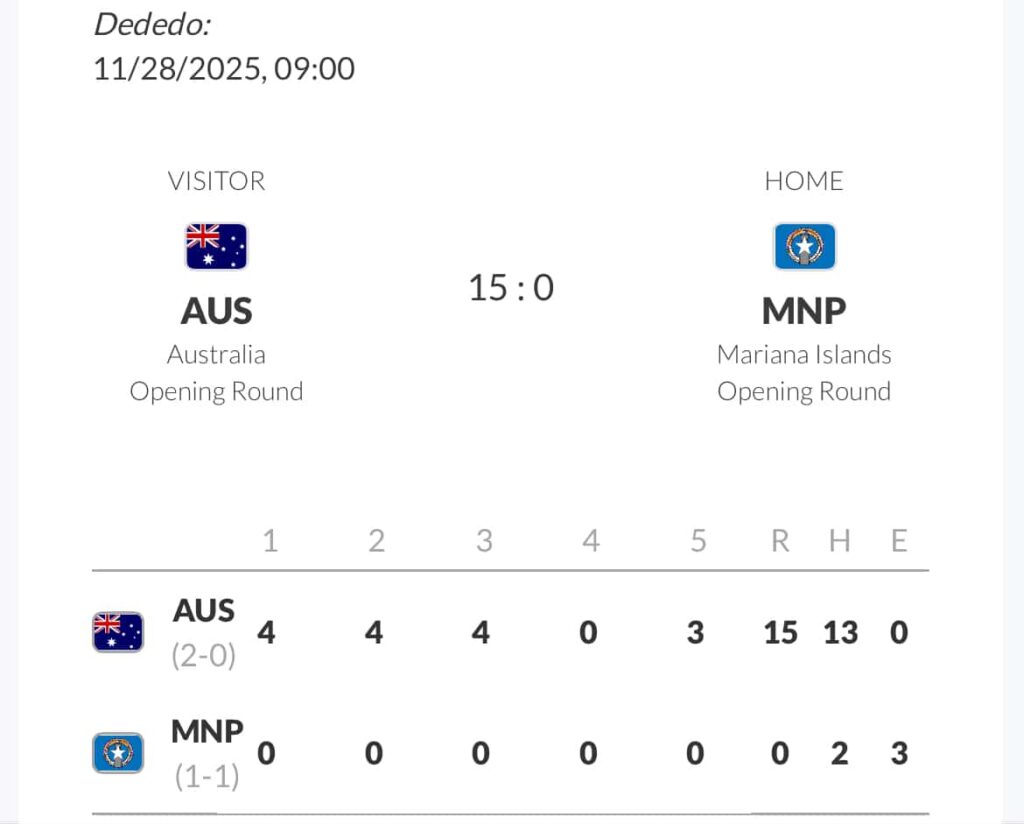
Task: Click the Mariana Islands full team name
Action: tap(804, 355)
